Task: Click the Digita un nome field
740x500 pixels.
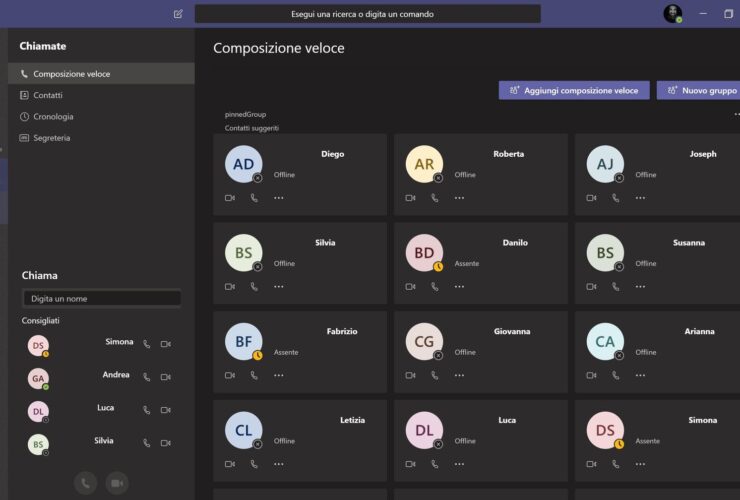Action: click(101, 298)
